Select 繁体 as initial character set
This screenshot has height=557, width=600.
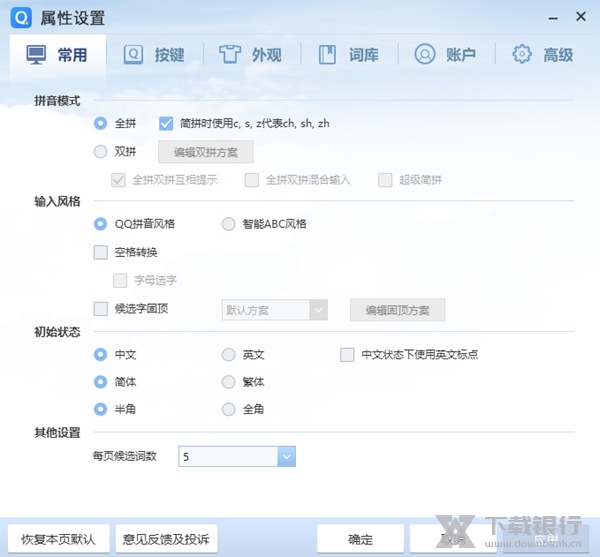pos(228,382)
